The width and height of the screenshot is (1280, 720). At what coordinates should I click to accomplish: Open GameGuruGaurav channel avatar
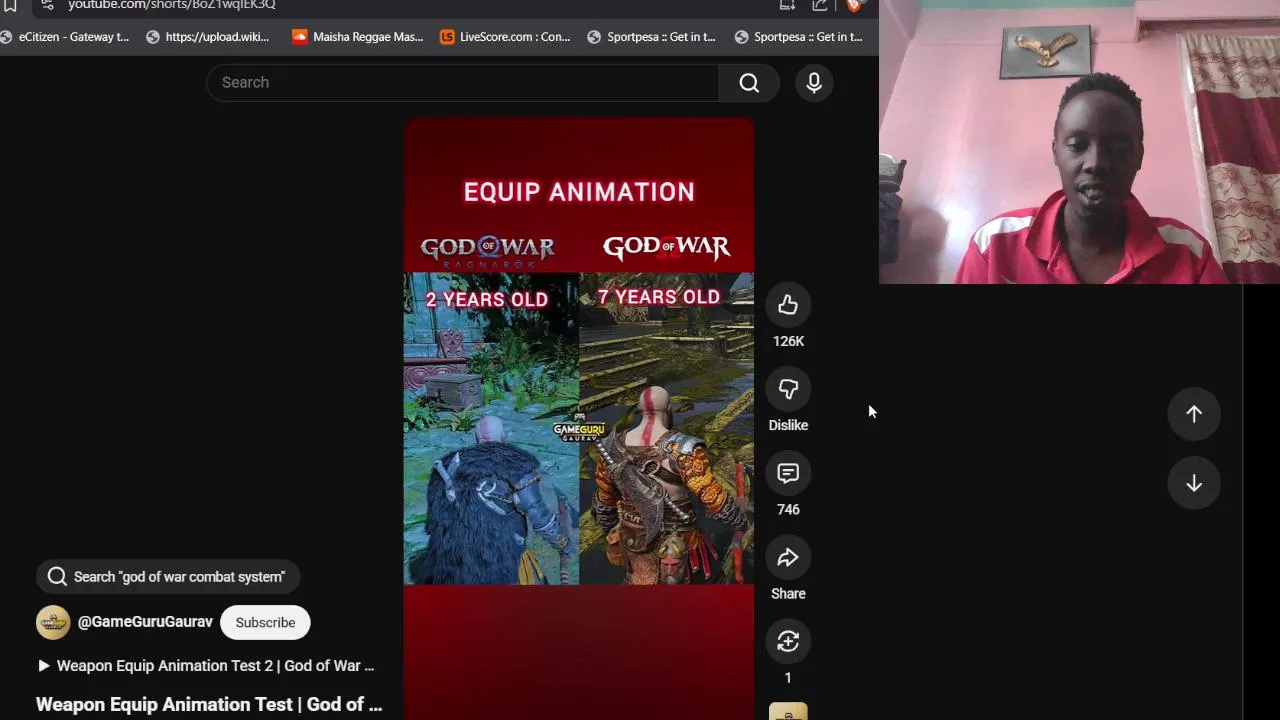pos(53,622)
